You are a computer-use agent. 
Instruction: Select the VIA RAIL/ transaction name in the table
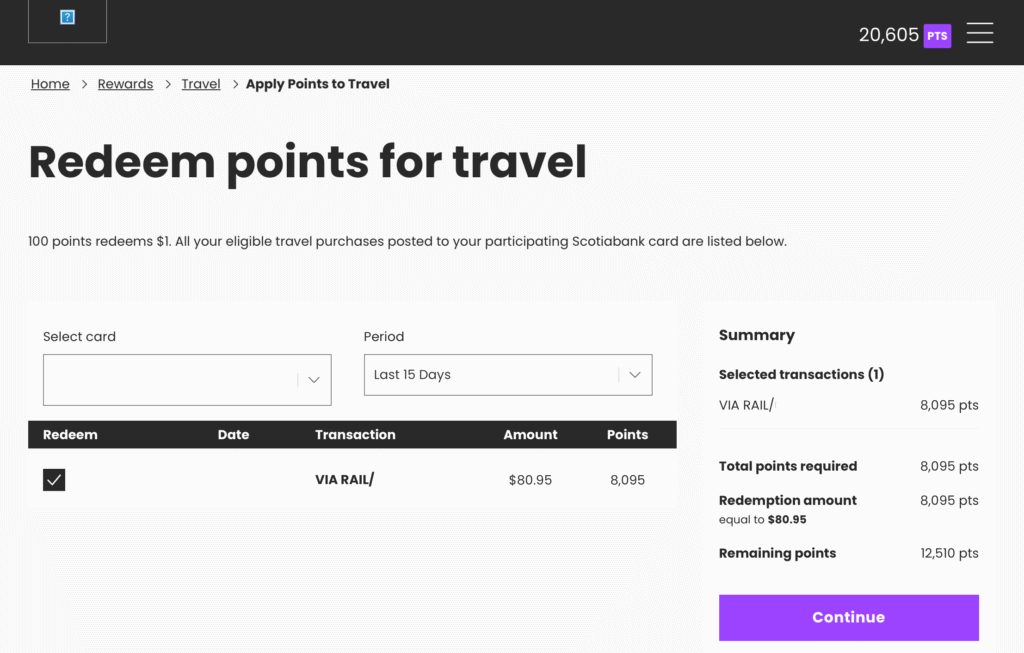pyautogui.click(x=344, y=480)
